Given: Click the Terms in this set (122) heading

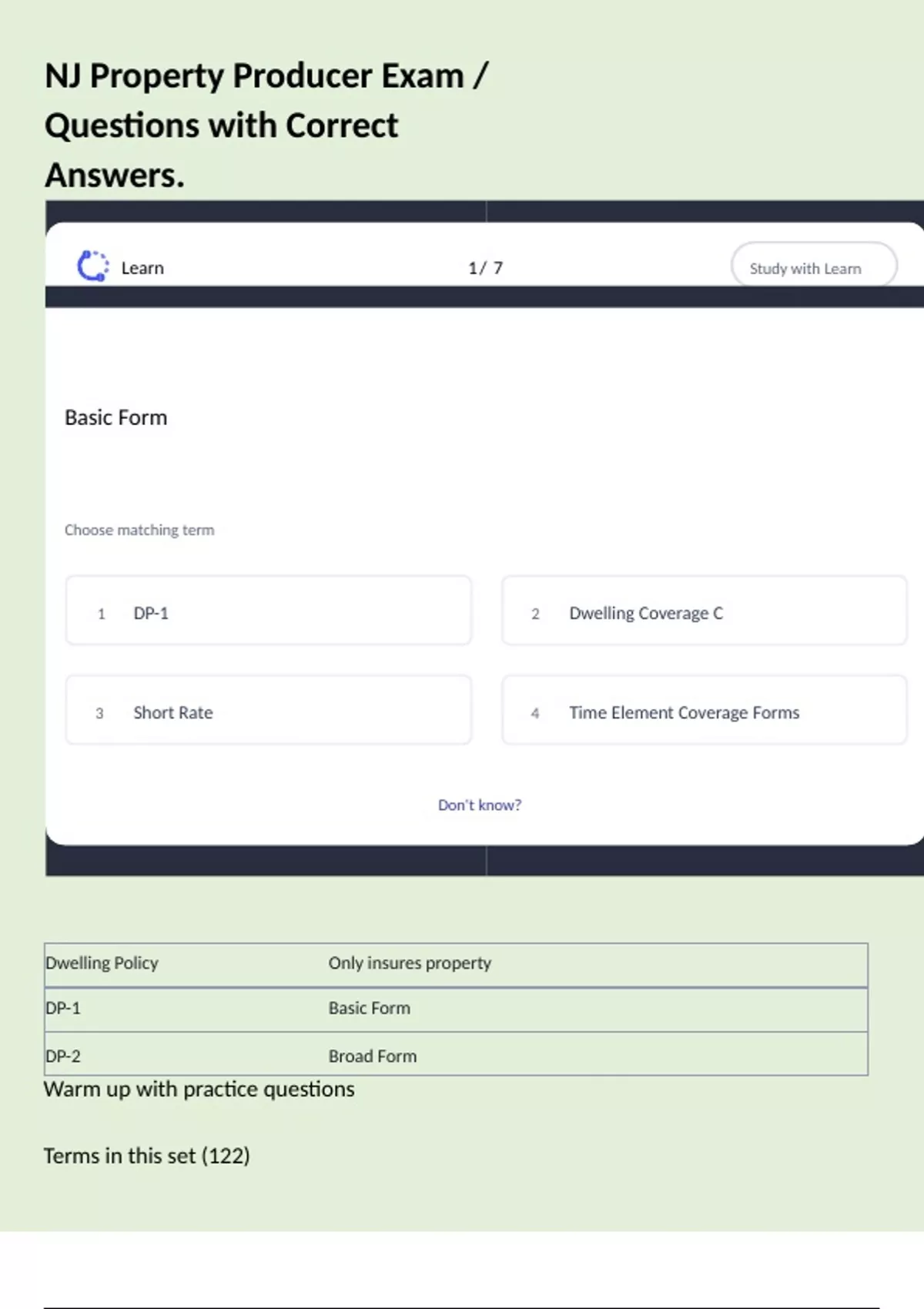Looking at the screenshot, I should (x=146, y=1156).
